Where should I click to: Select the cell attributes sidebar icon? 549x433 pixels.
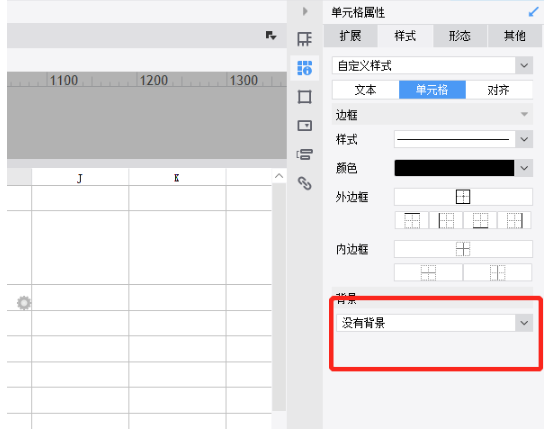[304, 68]
